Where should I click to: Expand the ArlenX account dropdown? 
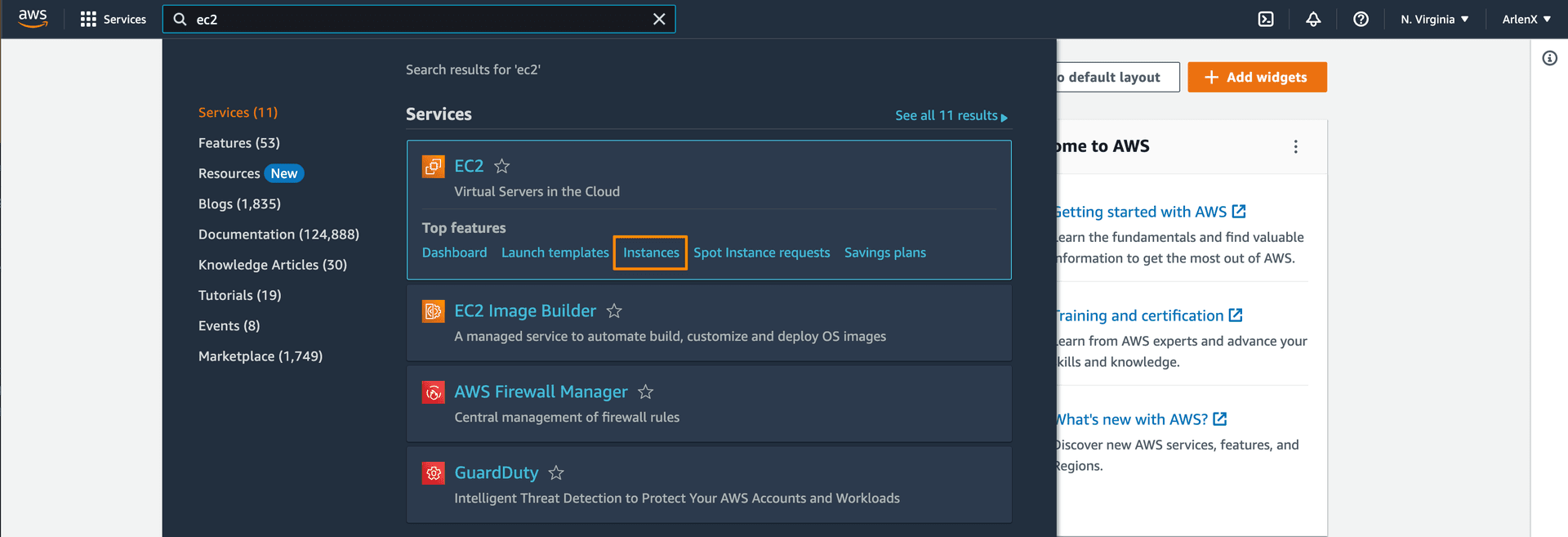1526,19
